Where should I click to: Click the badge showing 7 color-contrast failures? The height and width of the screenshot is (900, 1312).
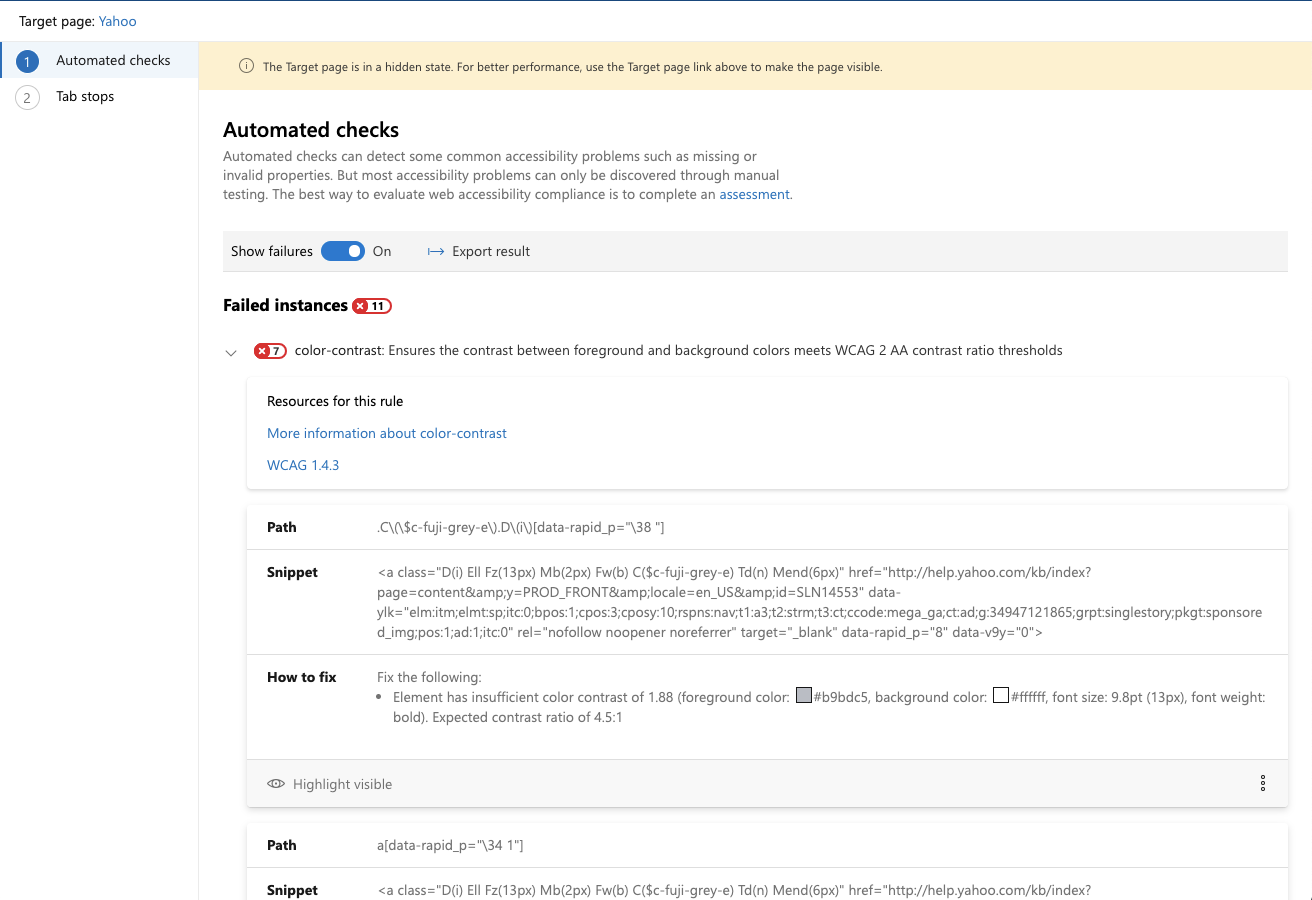(270, 350)
